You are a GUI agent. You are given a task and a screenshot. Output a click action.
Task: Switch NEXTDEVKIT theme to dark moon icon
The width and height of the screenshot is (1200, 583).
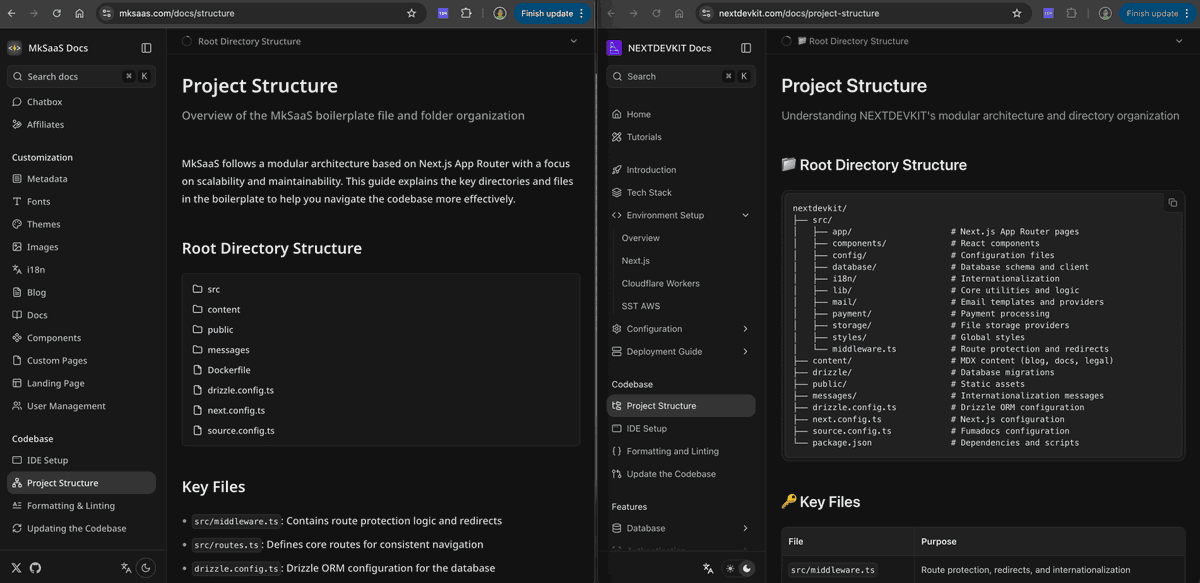click(x=746, y=568)
